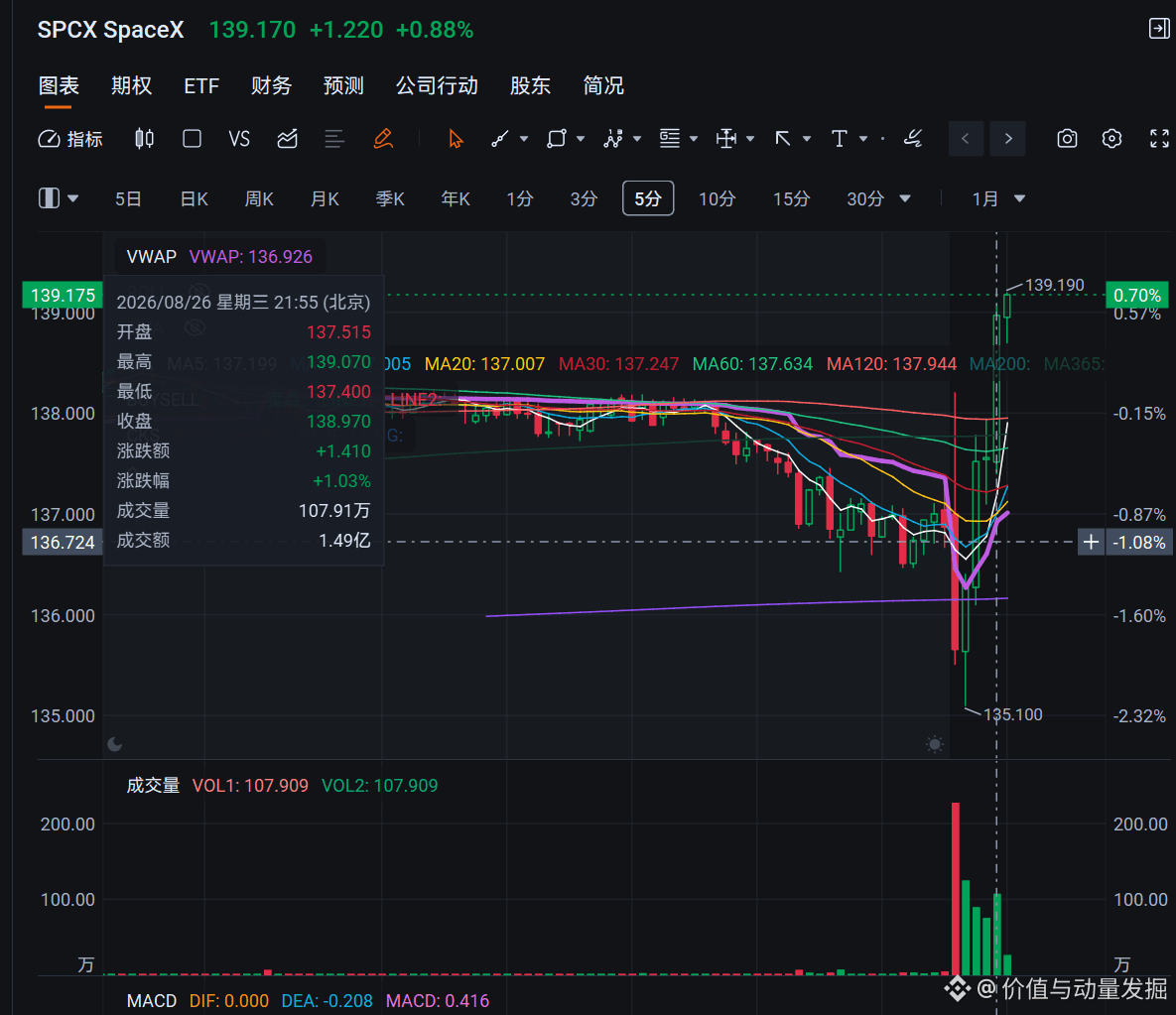Go to next with right arrow
Image resolution: width=1176 pixels, height=1015 pixels.
pyautogui.click(x=1008, y=139)
